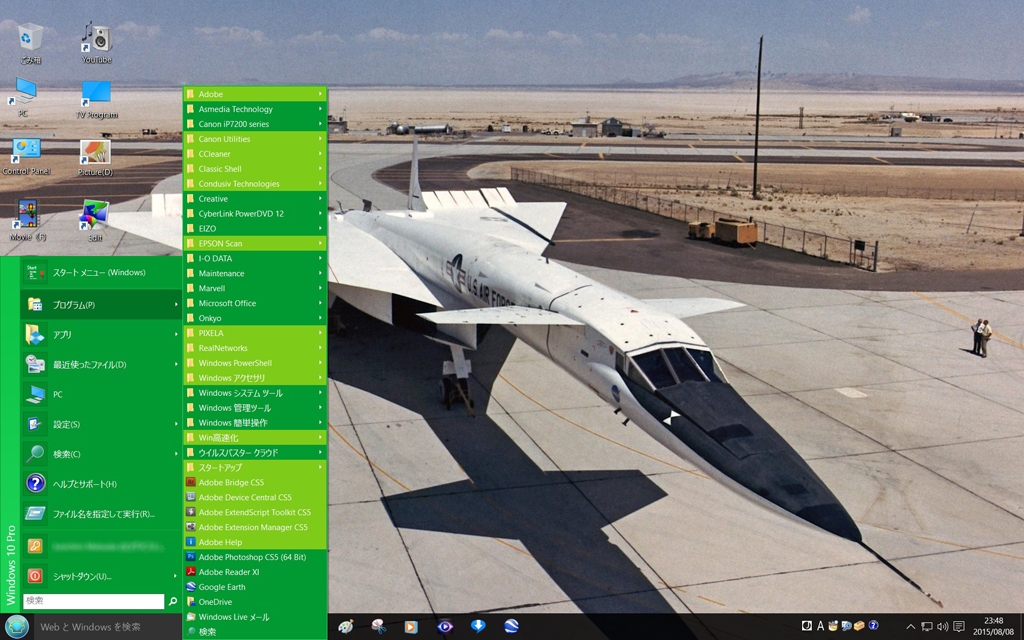The image size is (1024, 640).
Task: Open the Edit desktop shortcut
Action: [95, 221]
